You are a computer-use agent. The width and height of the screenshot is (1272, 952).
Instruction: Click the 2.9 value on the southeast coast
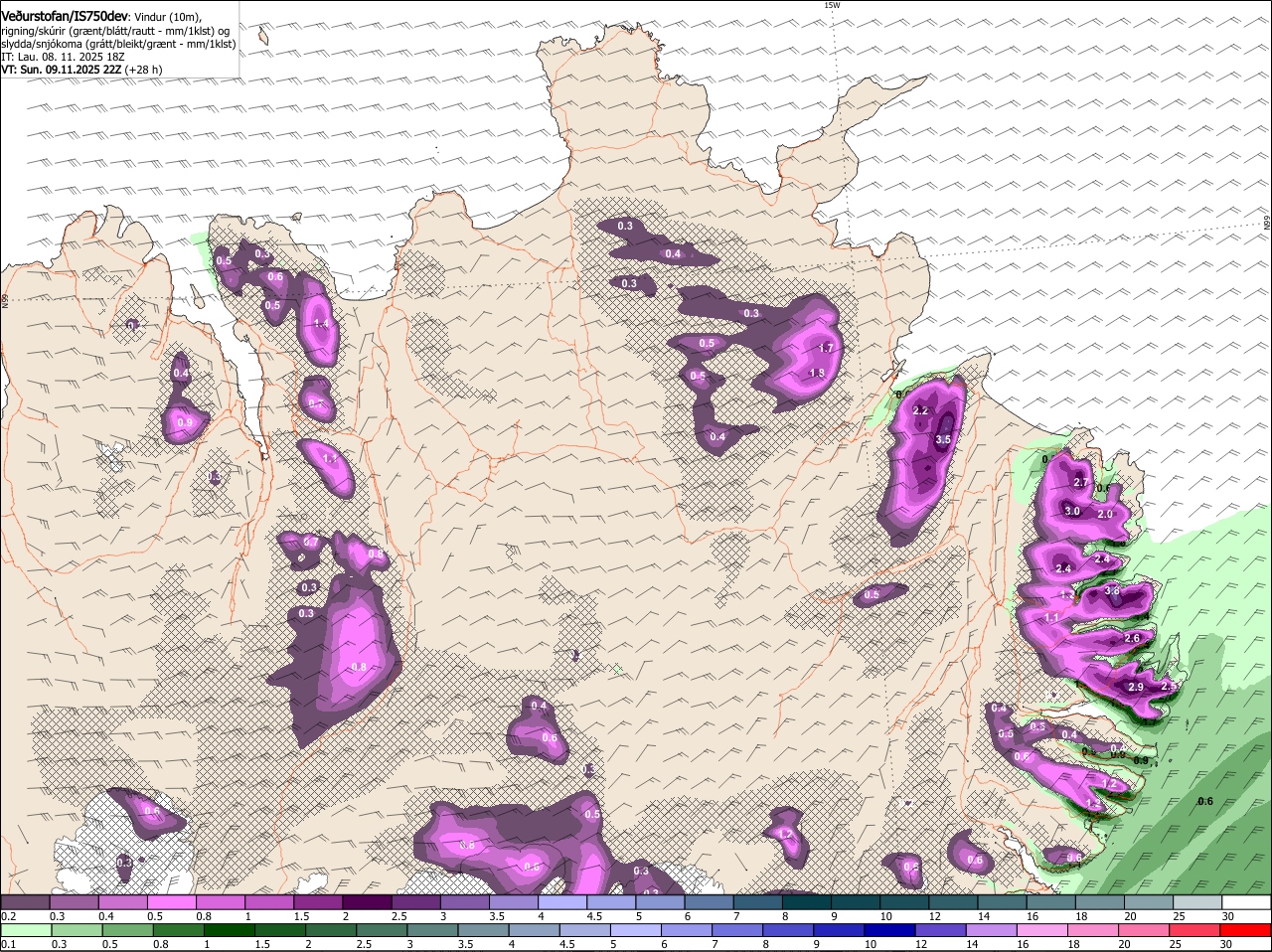1136,687
